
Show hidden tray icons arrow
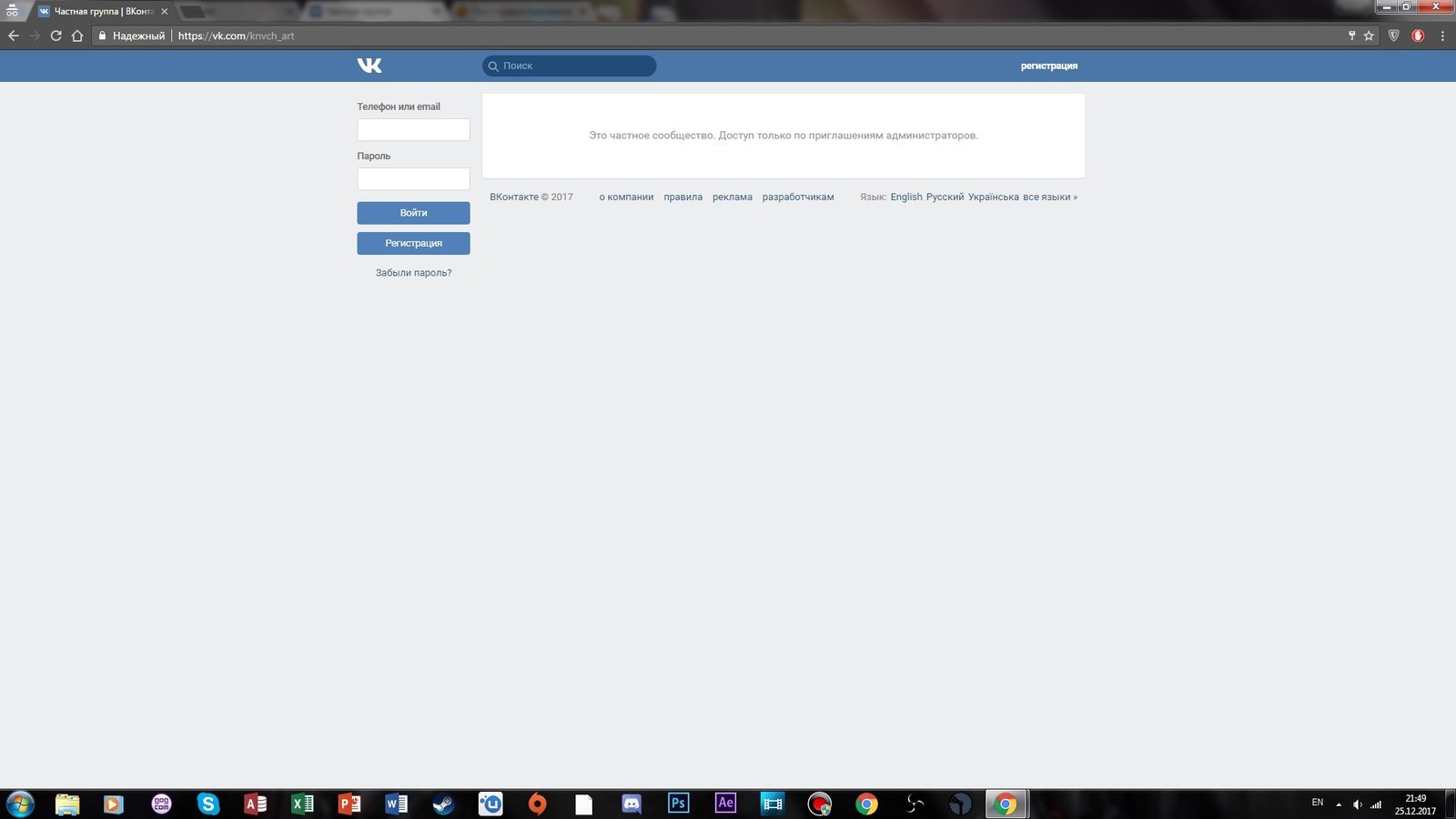pos(1339,804)
